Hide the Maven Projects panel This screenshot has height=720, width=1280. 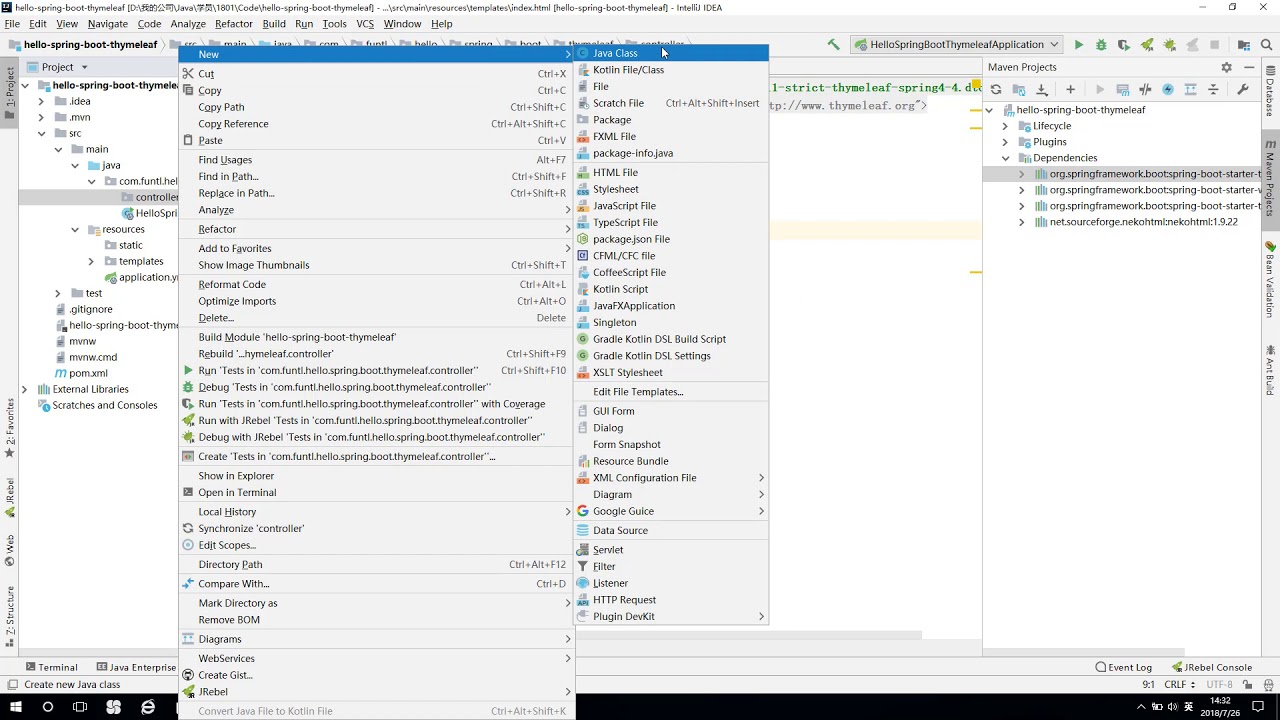tap(1250, 67)
